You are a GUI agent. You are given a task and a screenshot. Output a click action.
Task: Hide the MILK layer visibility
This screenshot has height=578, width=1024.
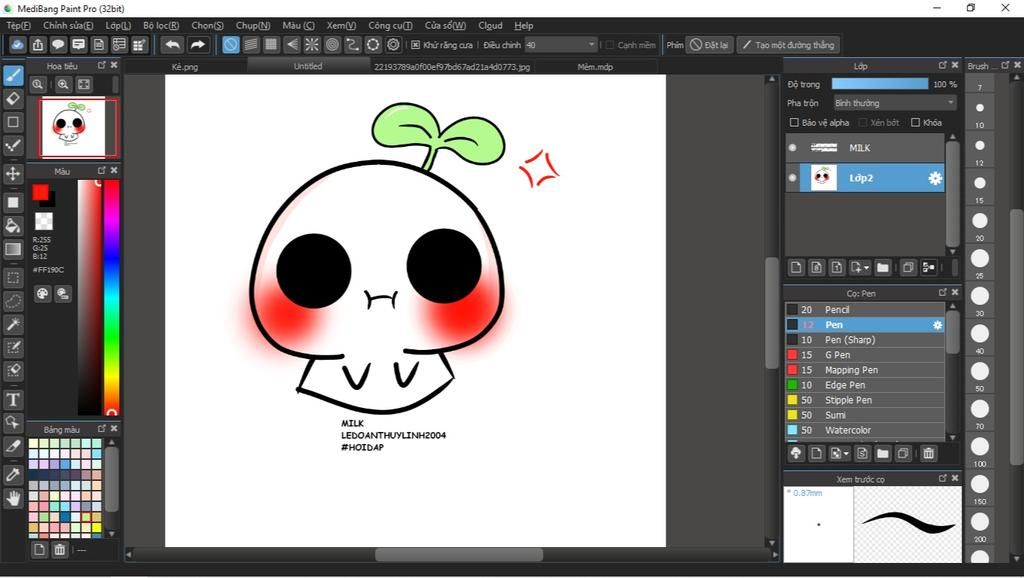click(x=793, y=148)
